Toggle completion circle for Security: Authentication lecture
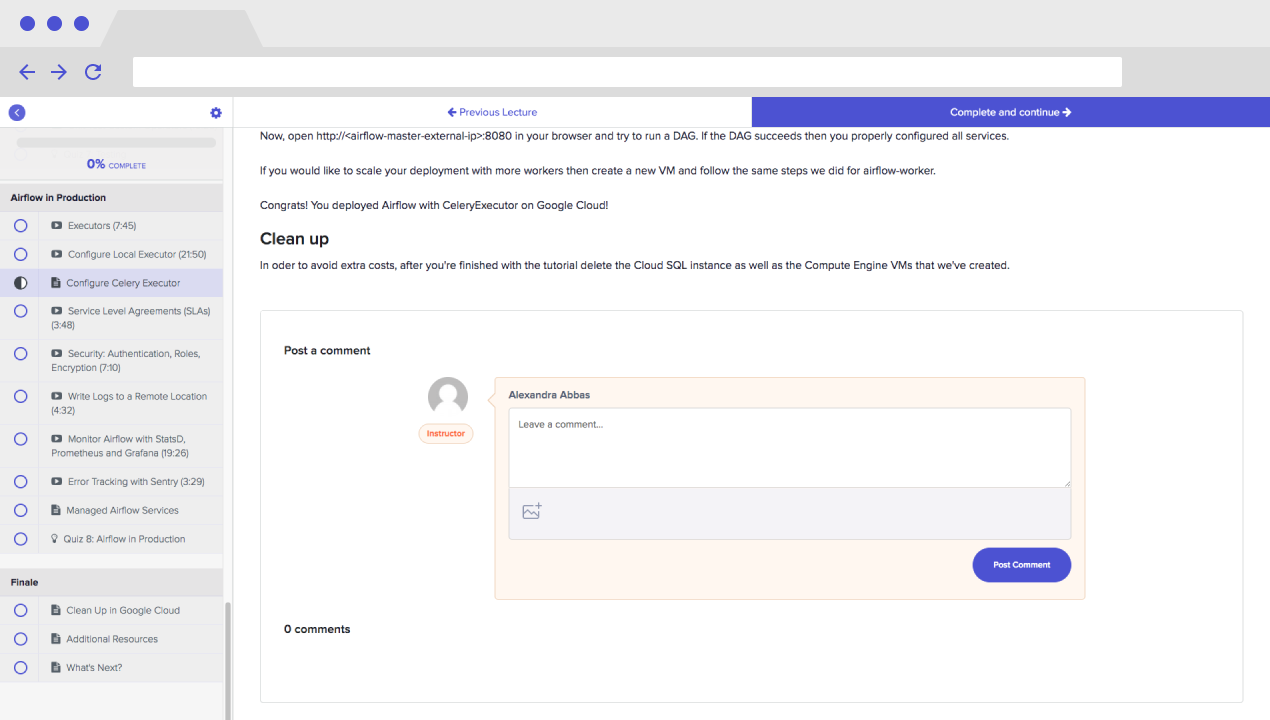 [21, 354]
